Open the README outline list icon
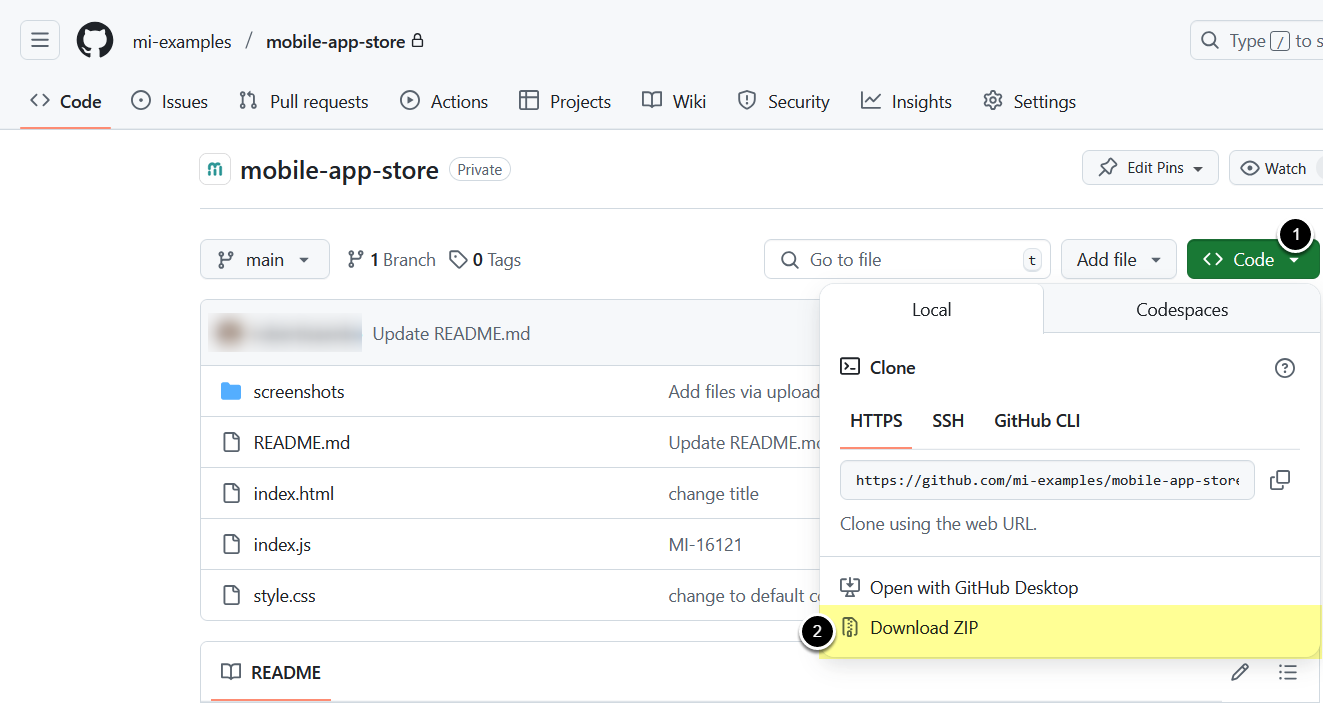 (1288, 672)
